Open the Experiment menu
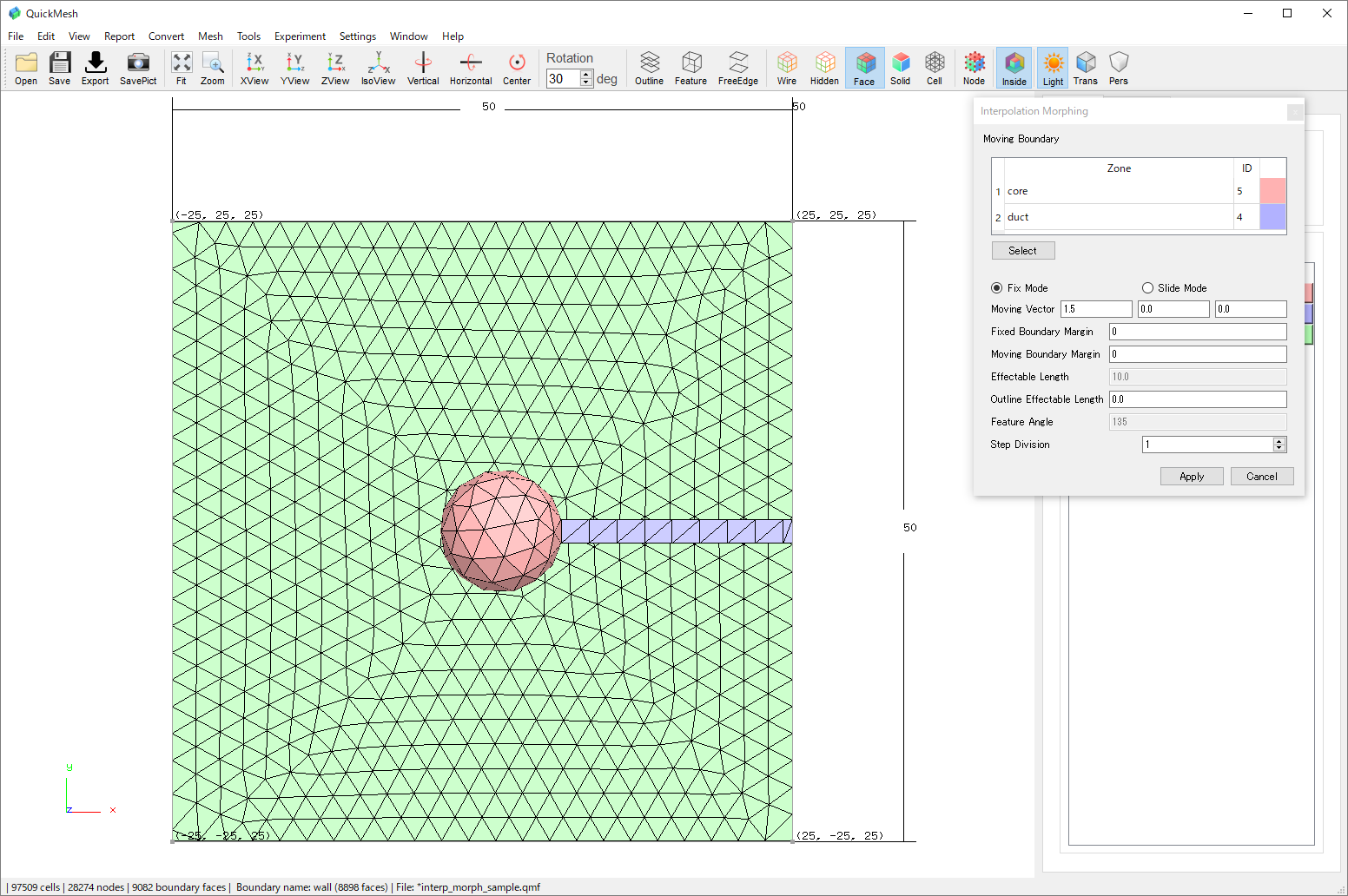 click(x=300, y=36)
